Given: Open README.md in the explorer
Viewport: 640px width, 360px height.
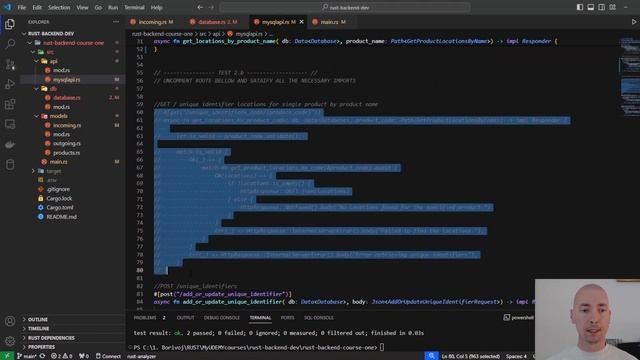Looking at the screenshot, I should click(61, 217).
